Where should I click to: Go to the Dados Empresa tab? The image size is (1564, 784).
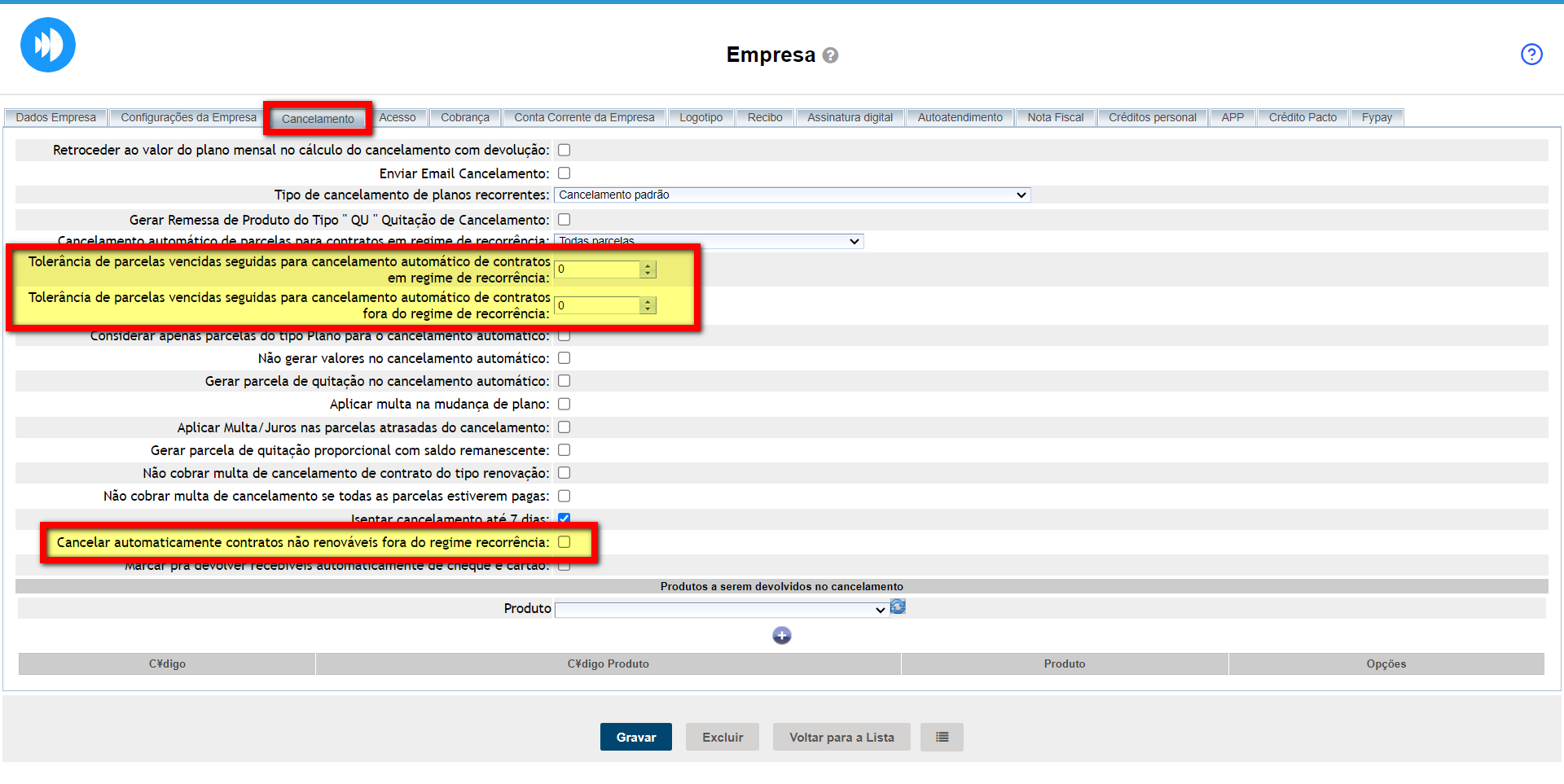[x=55, y=118]
